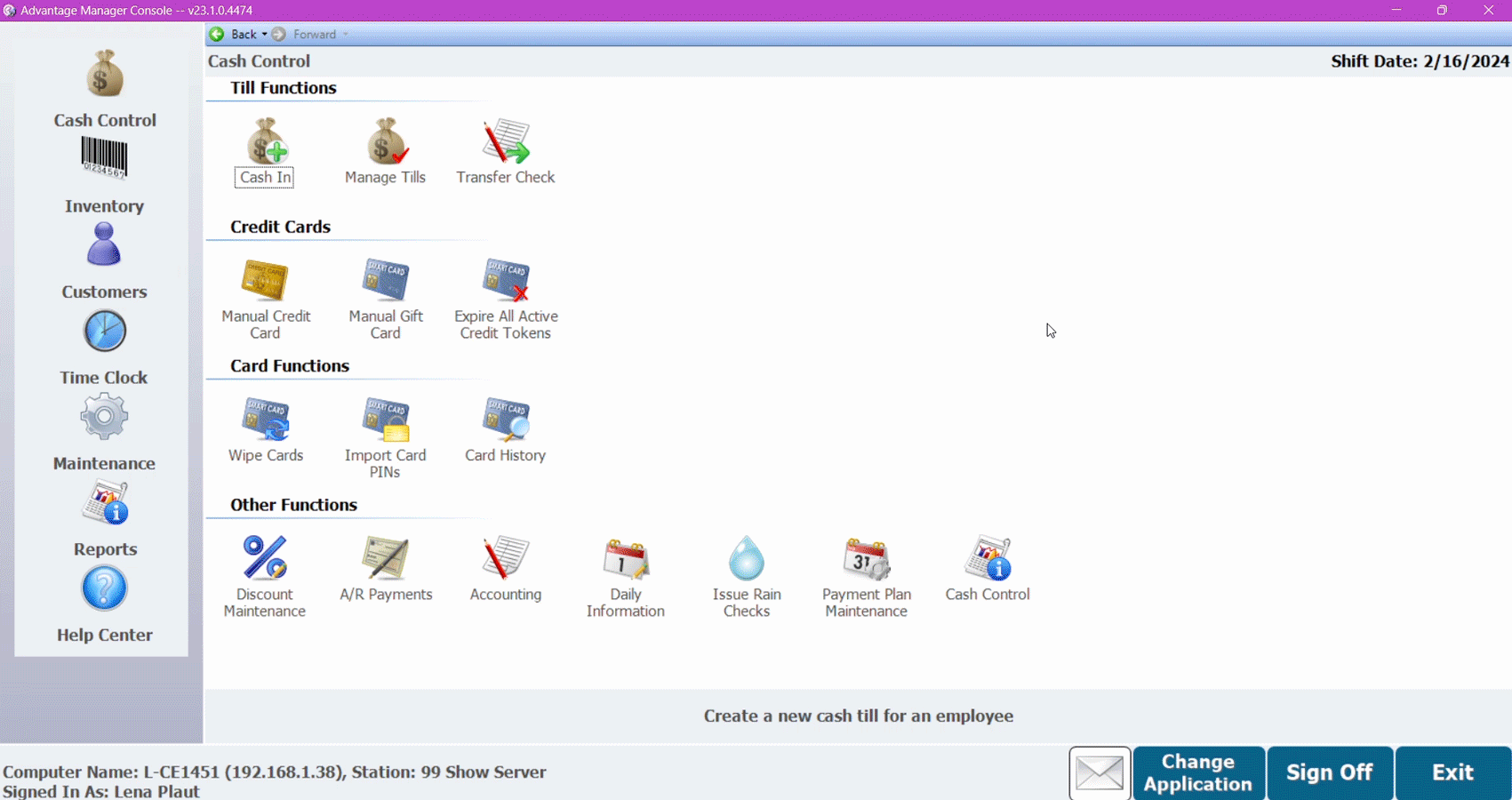Click the Till Functions section heading

283,88
